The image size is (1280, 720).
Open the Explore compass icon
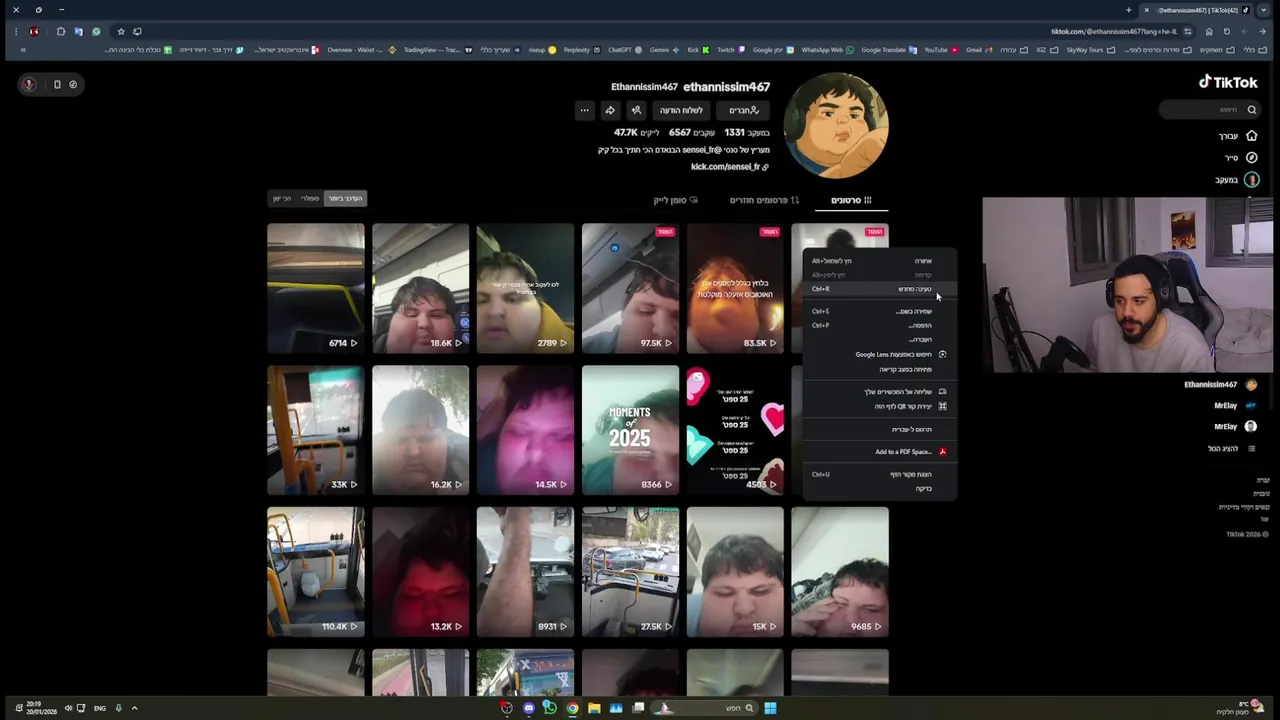1251,158
